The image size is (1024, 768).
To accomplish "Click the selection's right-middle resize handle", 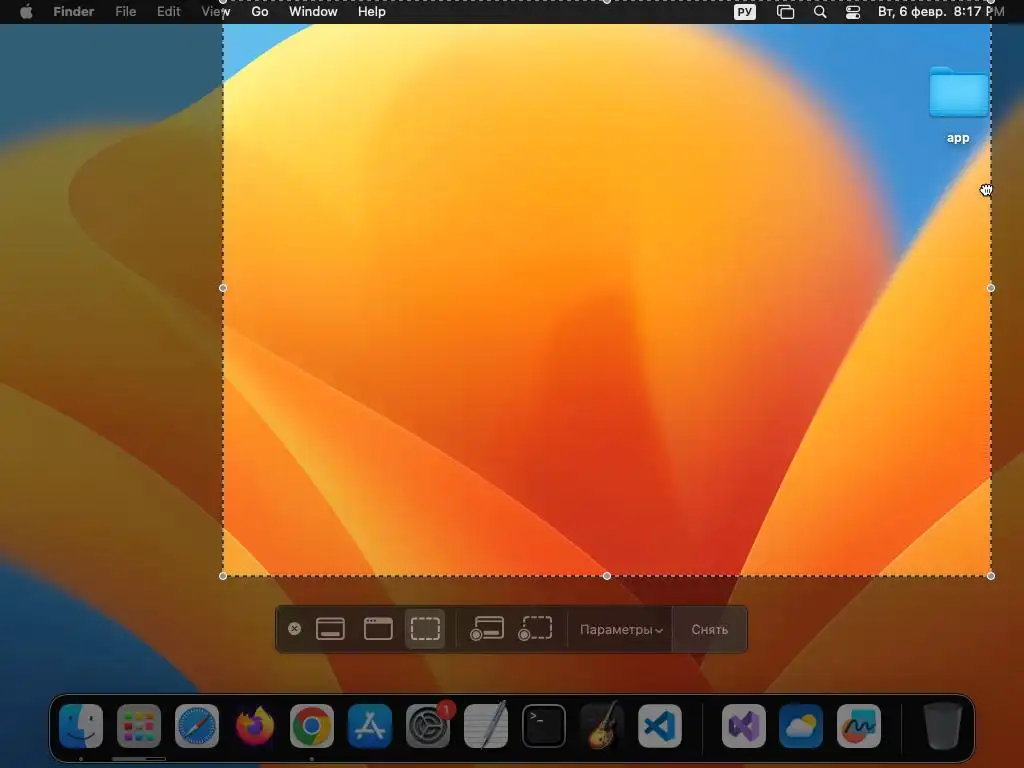I will [x=991, y=287].
